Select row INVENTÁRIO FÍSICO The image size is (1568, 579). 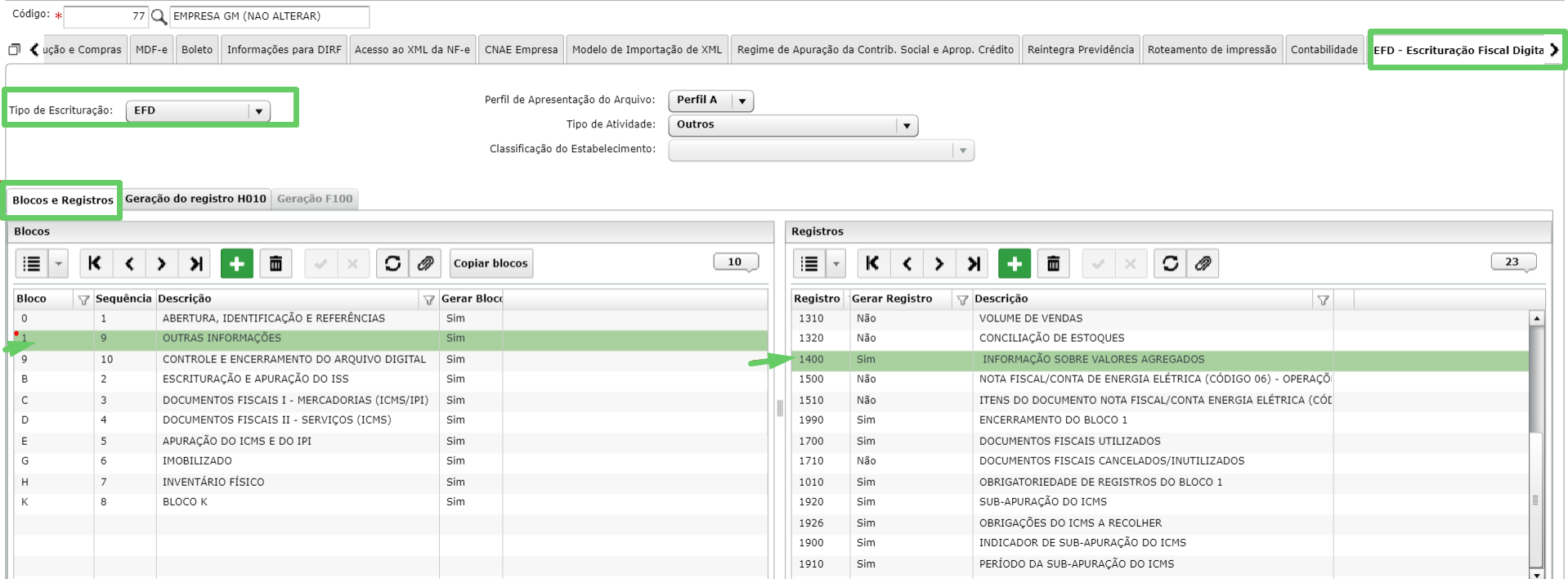click(x=391, y=482)
